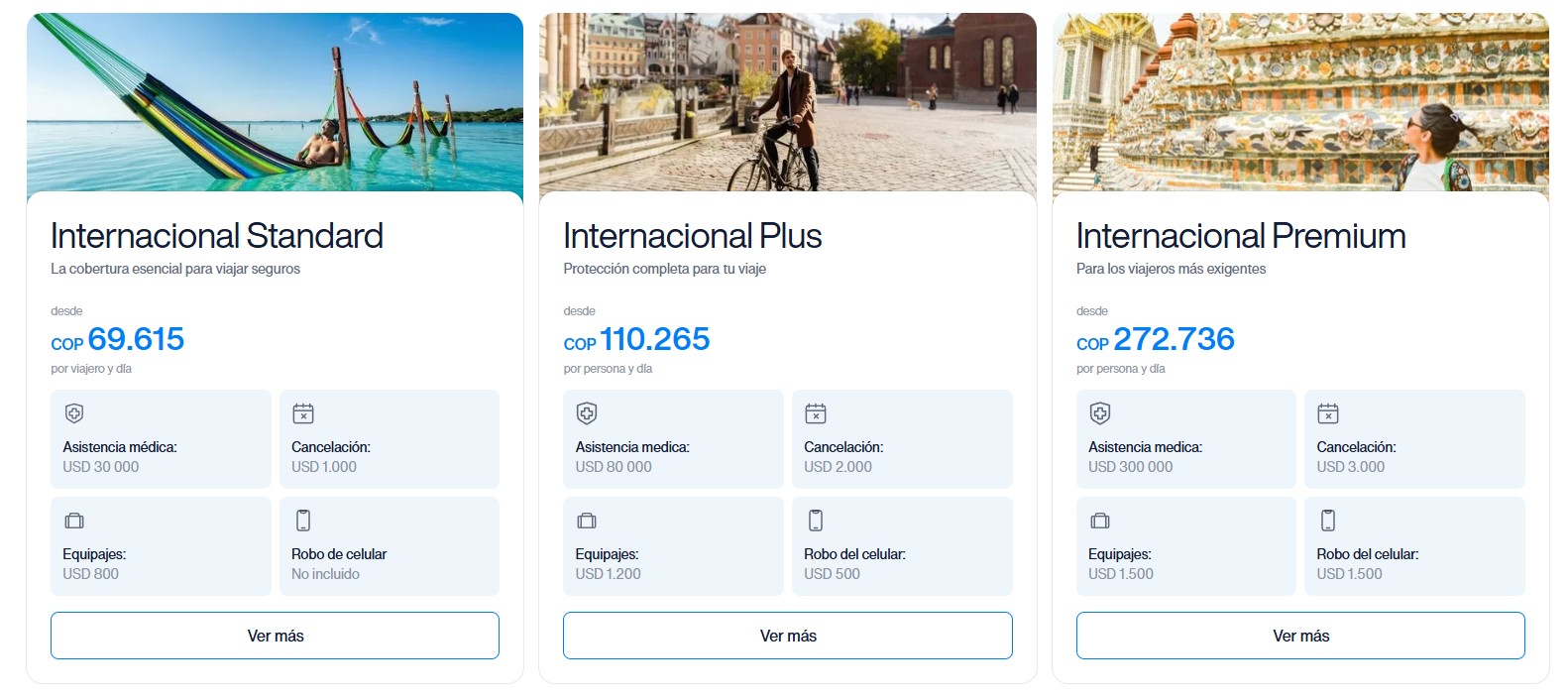Select the Cancelación calendar icon on Internacional Premium
The width and height of the screenshot is (1568, 699).
(1330, 413)
